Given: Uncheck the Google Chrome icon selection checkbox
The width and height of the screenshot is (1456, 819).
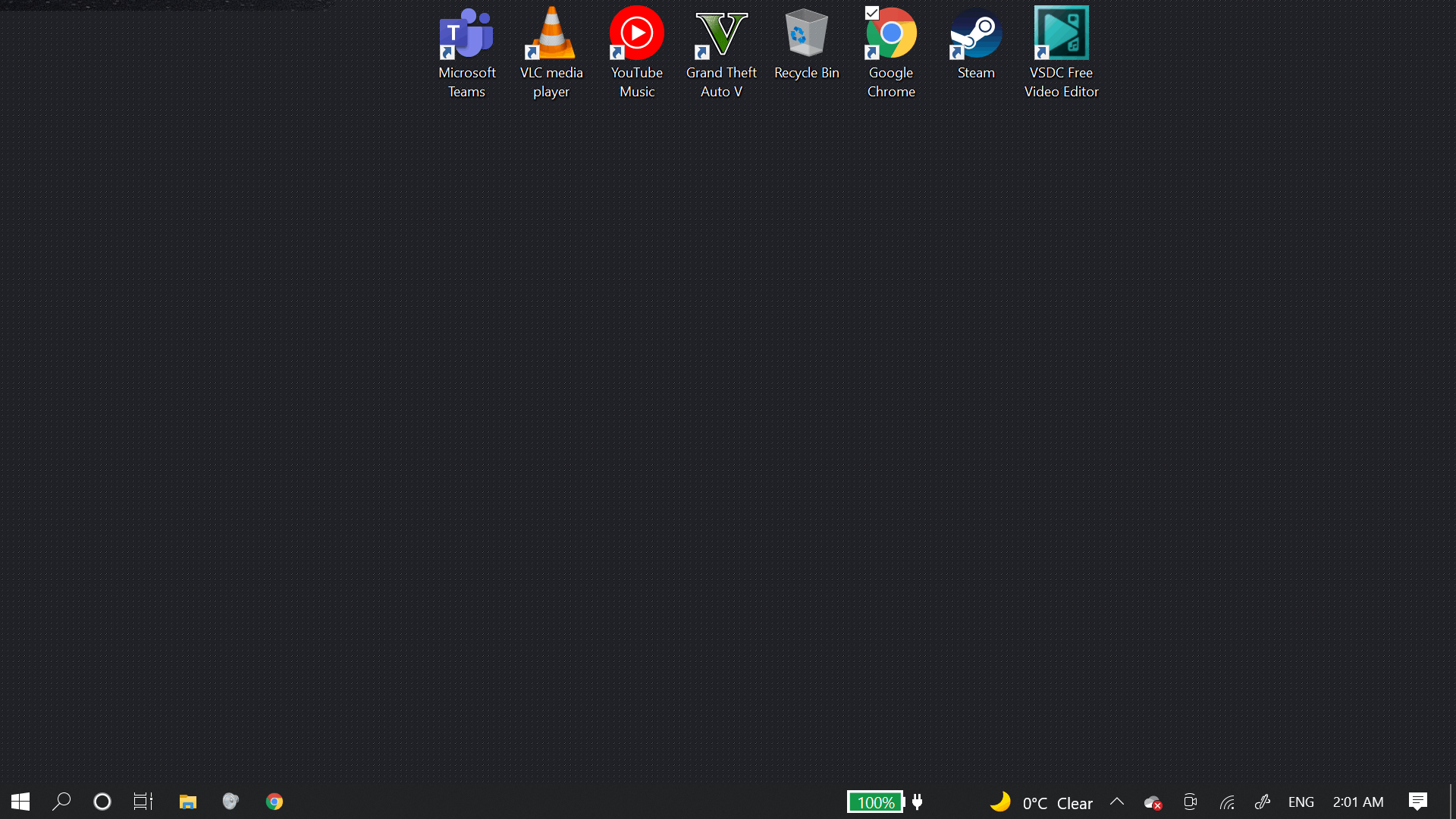Looking at the screenshot, I should pyautogui.click(x=872, y=13).
